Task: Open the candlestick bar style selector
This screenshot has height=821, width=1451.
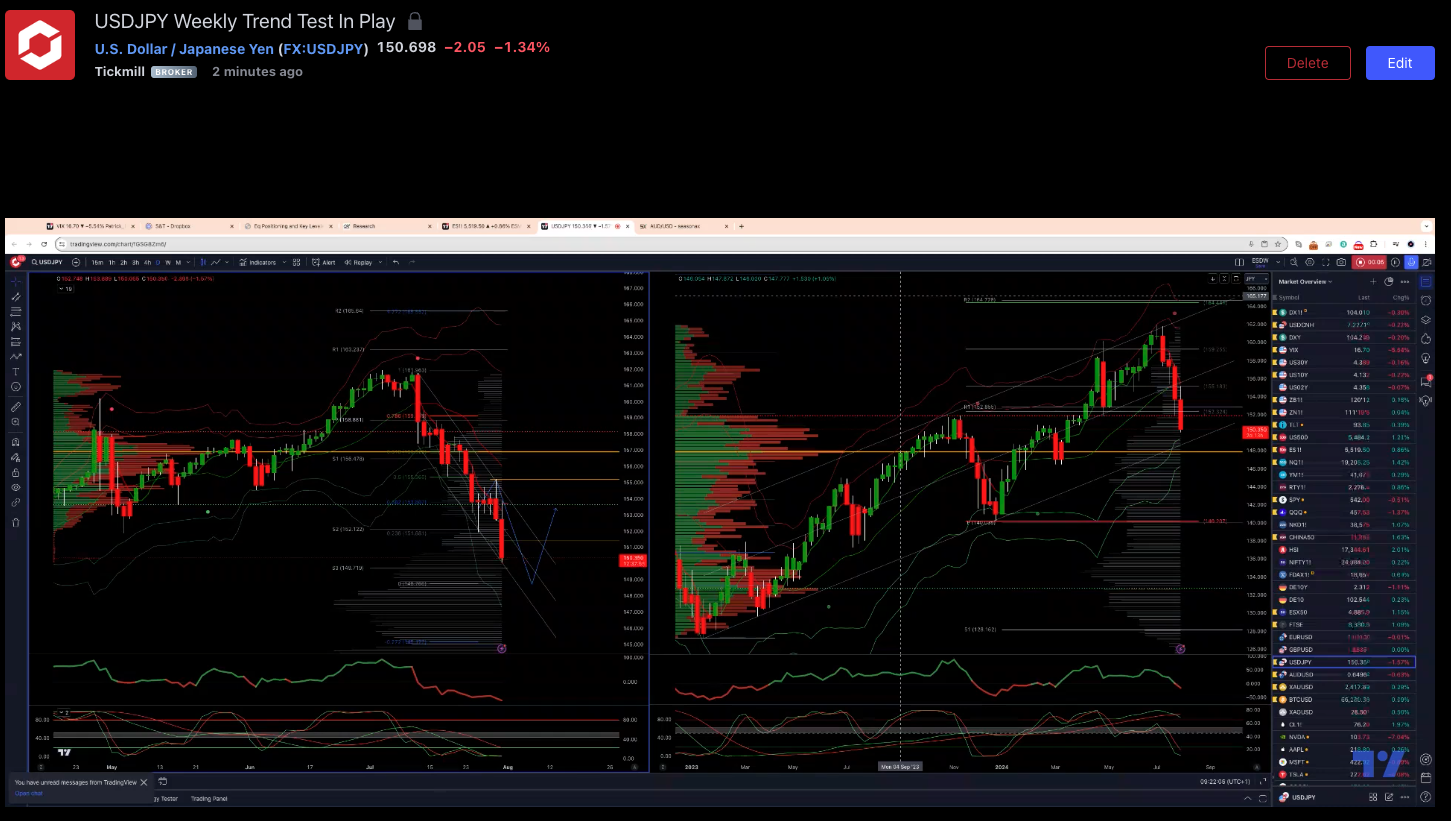Action: (x=203, y=262)
